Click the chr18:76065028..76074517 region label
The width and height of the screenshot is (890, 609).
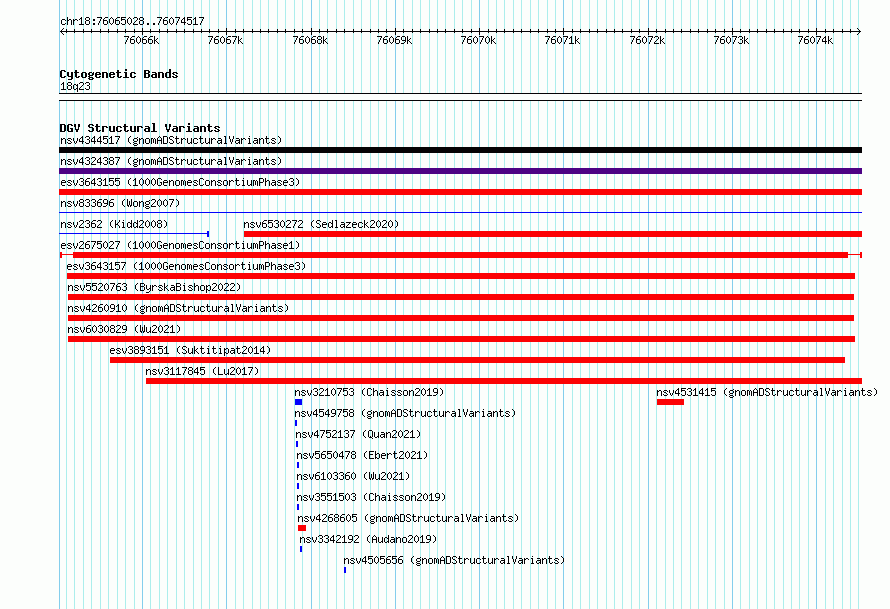pos(132,21)
